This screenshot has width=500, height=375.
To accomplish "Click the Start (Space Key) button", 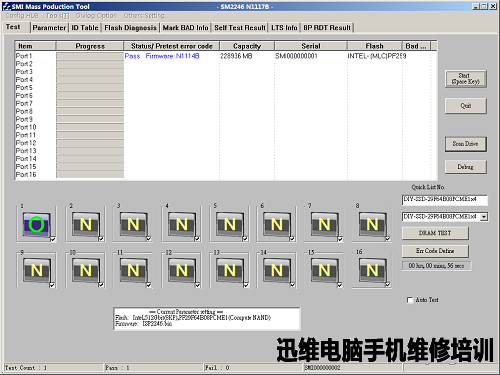I will [x=466, y=79].
